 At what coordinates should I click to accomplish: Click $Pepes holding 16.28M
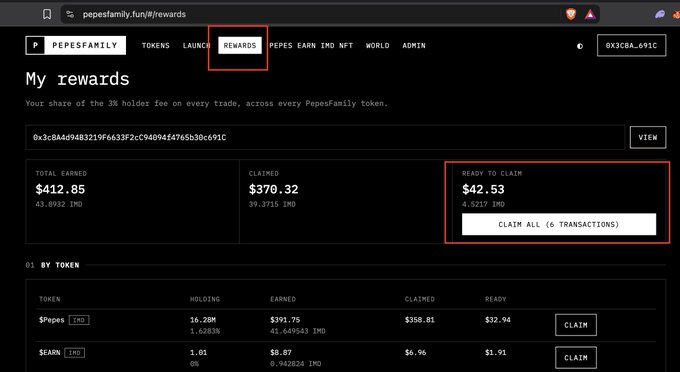203,320
